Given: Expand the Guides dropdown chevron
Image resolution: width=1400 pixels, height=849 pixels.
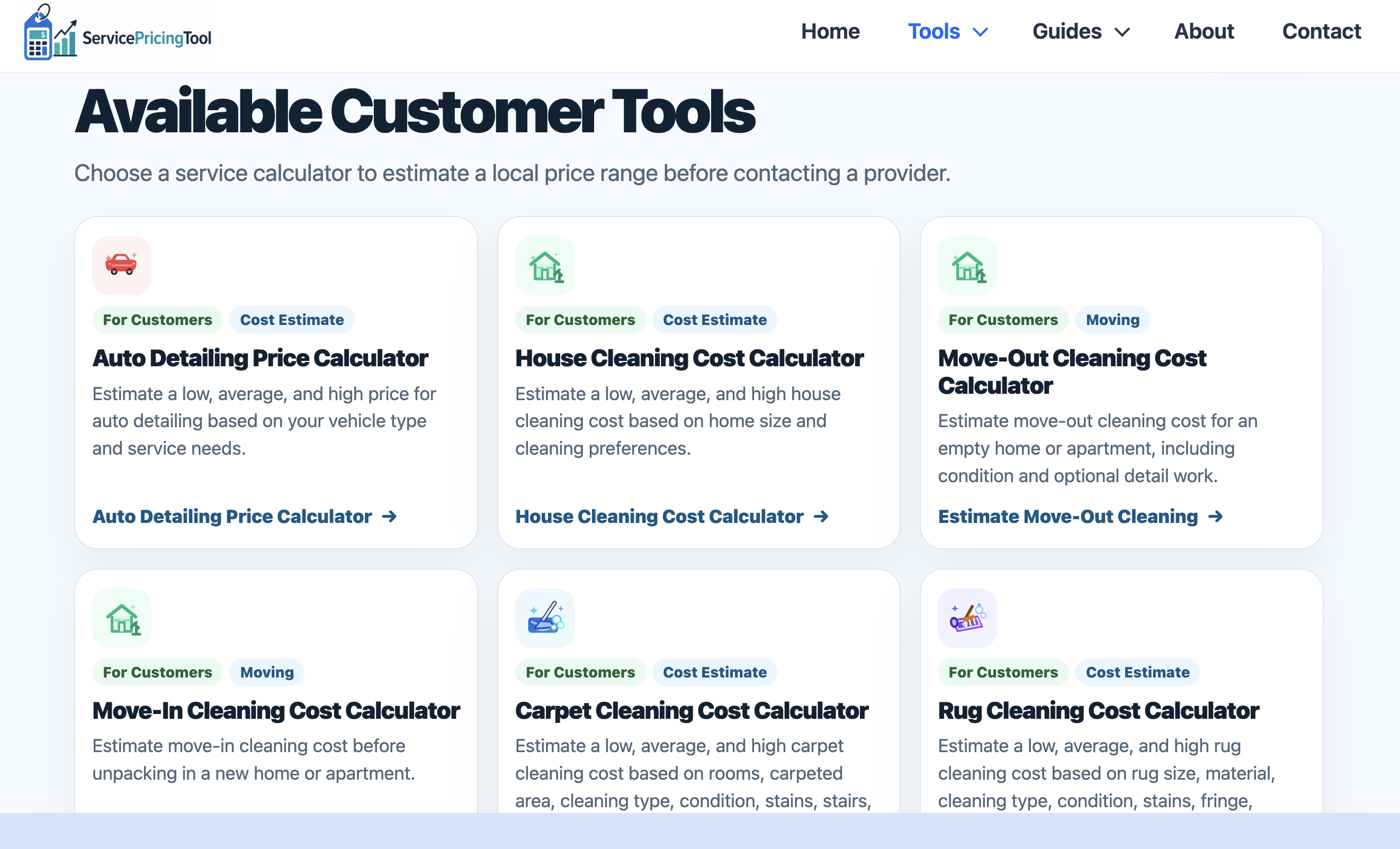Looking at the screenshot, I should [1122, 32].
